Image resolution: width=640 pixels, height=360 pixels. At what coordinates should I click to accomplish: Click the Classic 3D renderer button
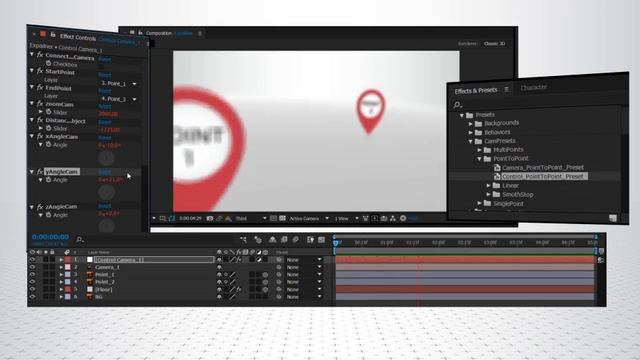pos(494,43)
